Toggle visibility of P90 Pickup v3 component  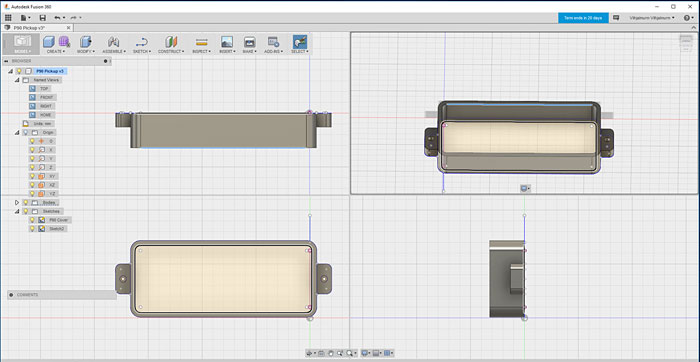pos(19,71)
